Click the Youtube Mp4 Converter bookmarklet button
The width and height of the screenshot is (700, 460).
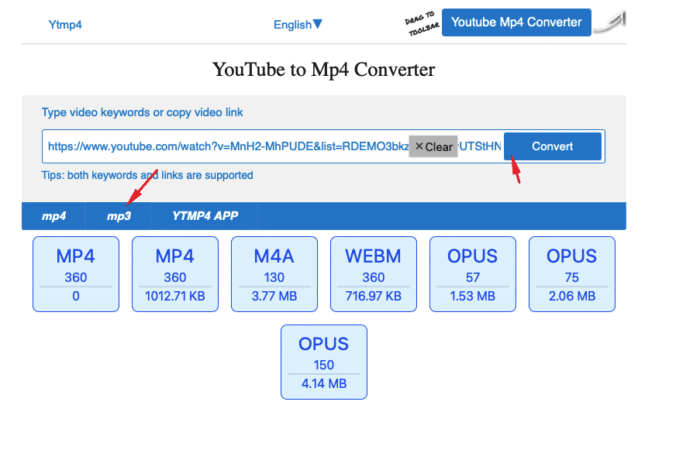point(517,22)
